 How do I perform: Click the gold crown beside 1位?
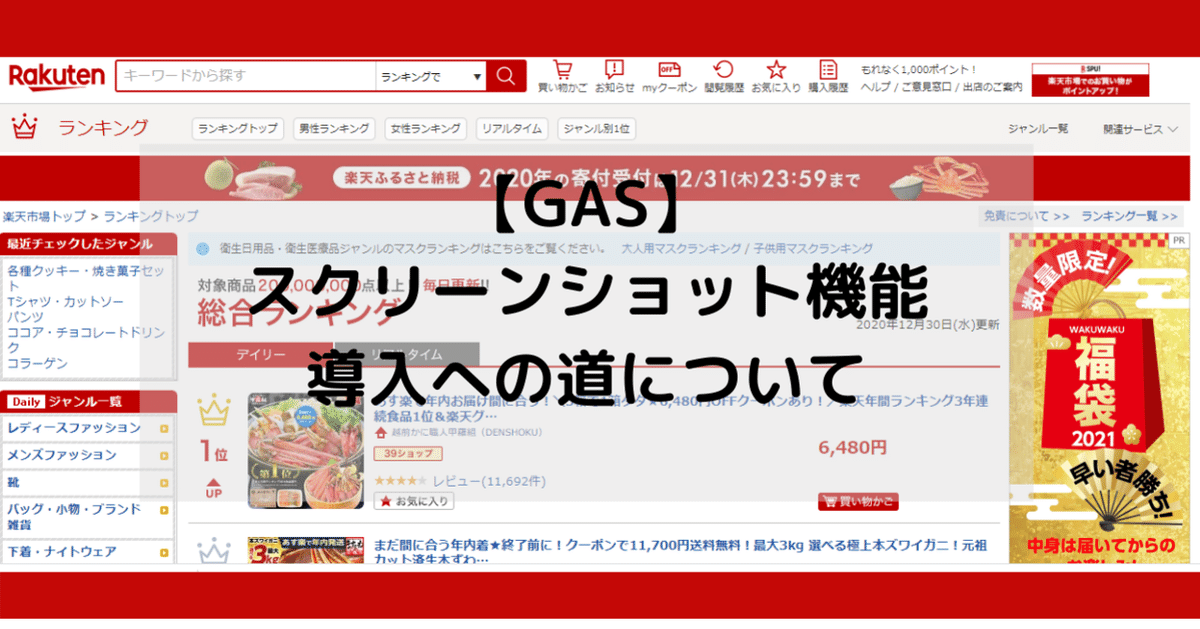214,409
